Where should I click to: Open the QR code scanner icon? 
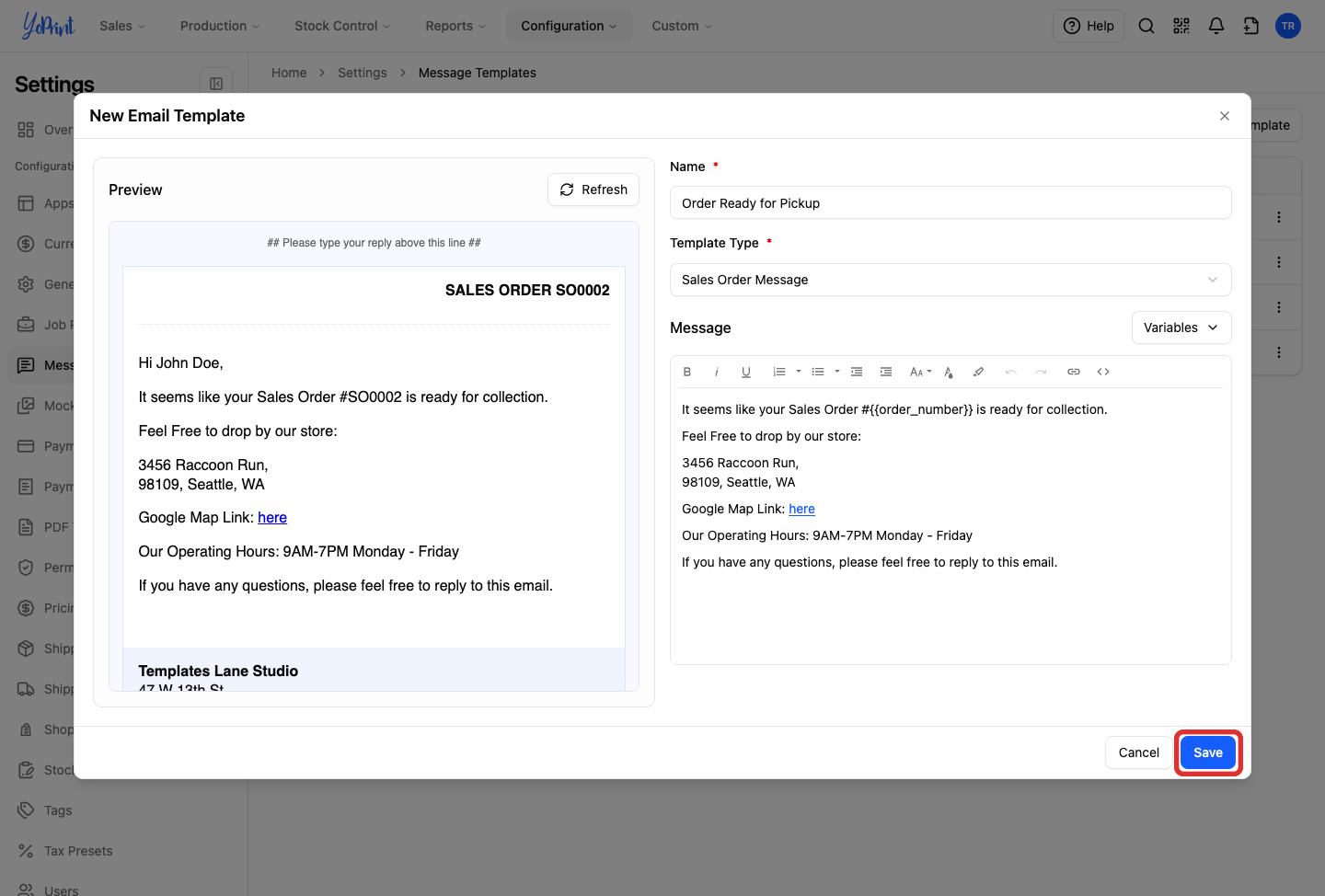(x=1181, y=26)
